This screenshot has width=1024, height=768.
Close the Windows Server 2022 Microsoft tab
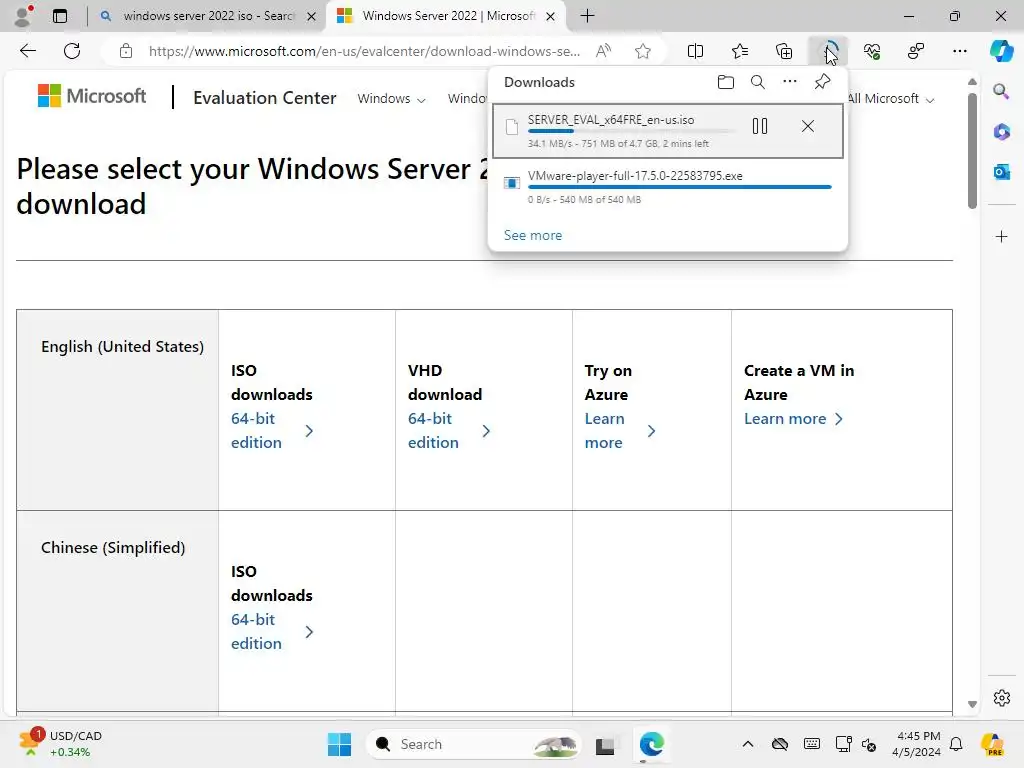[x=551, y=16]
